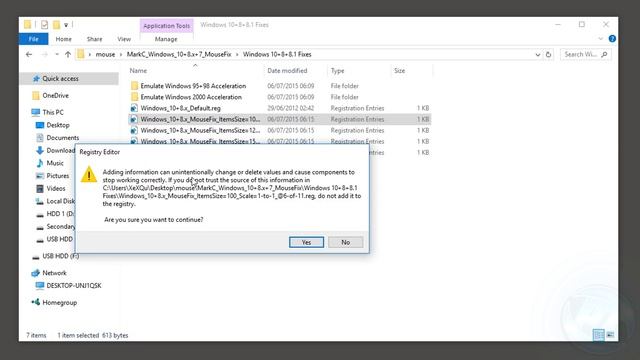Viewport: 640px width, 360px height.
Task: Open the Manage ribbon tab
Action: [166, 39]
